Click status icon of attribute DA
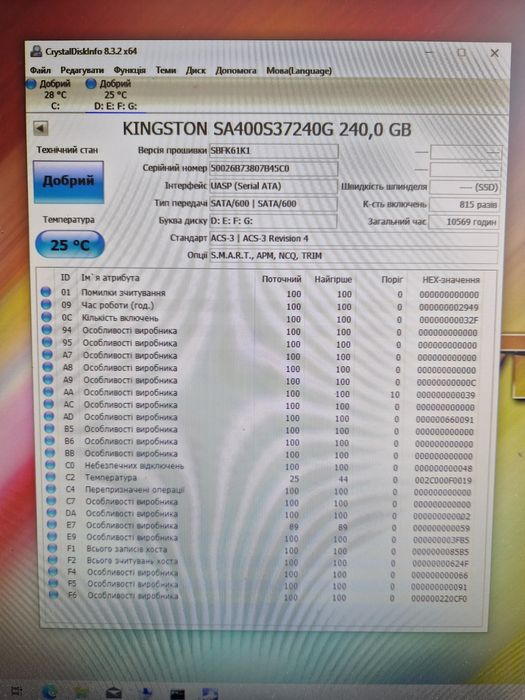 pyautogui.click(x=52, y=512)
